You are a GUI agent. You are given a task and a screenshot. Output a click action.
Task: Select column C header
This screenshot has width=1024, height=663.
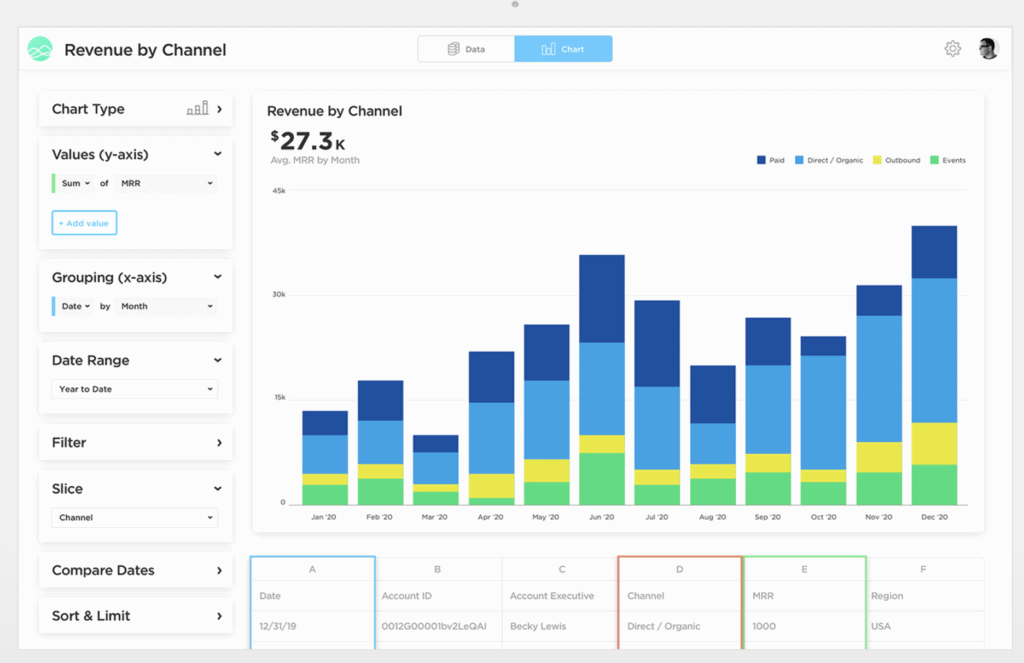[x=562, y=570]
